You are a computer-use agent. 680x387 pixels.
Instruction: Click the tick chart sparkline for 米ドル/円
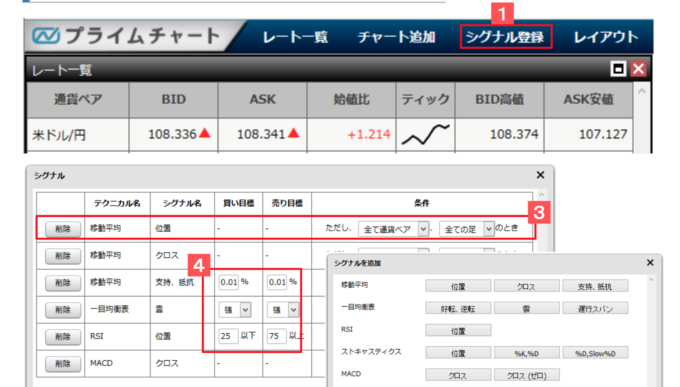425,134
